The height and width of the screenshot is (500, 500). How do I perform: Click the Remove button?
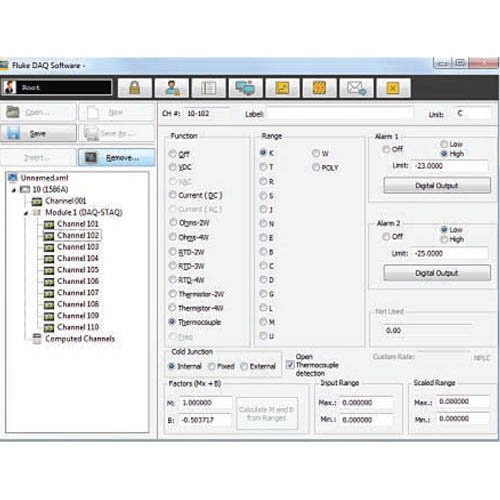pos(116,158)
